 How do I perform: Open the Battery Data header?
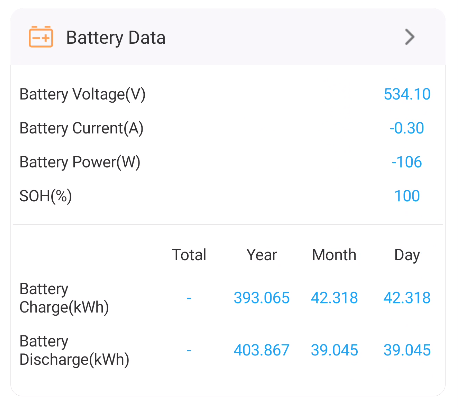(228, 37)
